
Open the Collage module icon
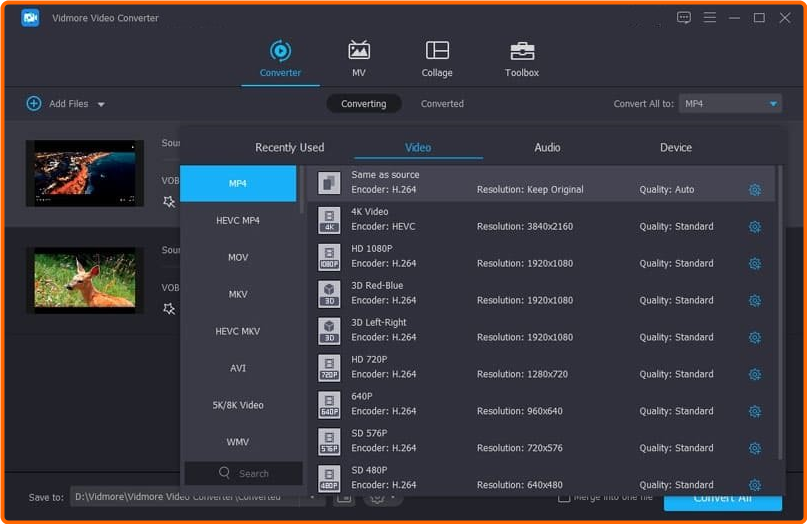(437, 50)
